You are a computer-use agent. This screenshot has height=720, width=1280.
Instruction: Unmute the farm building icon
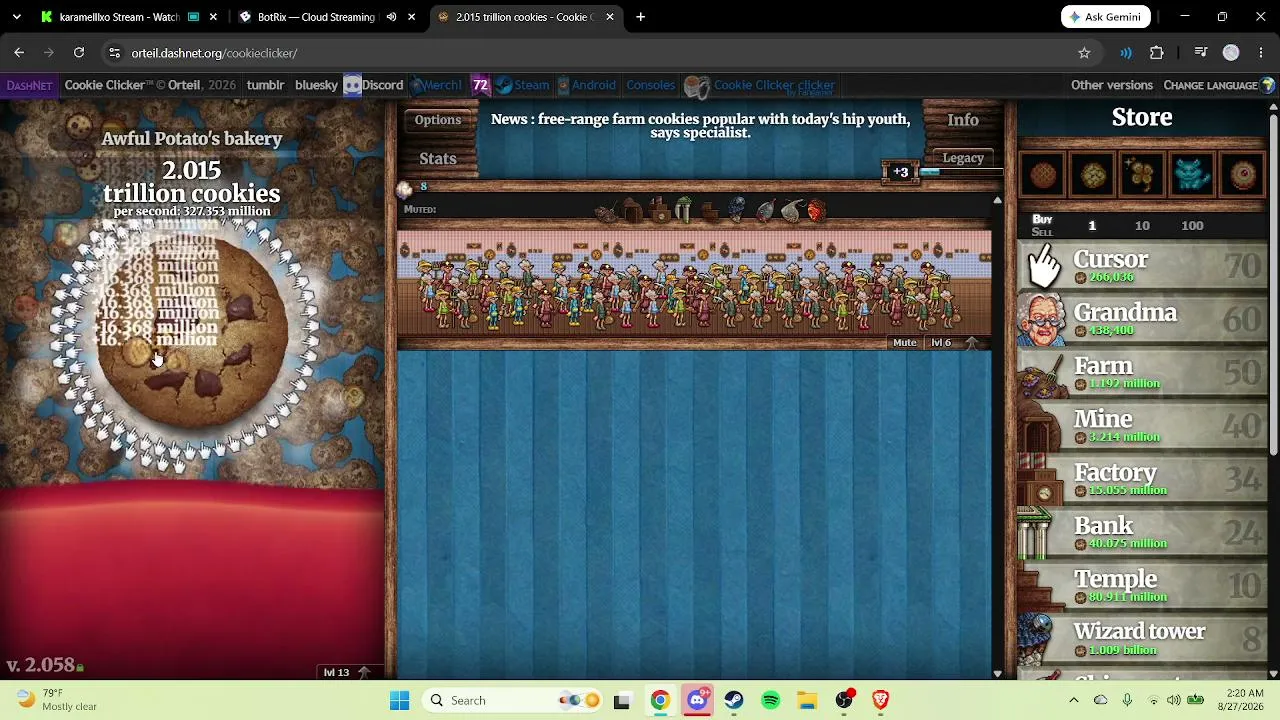[606, 211]
